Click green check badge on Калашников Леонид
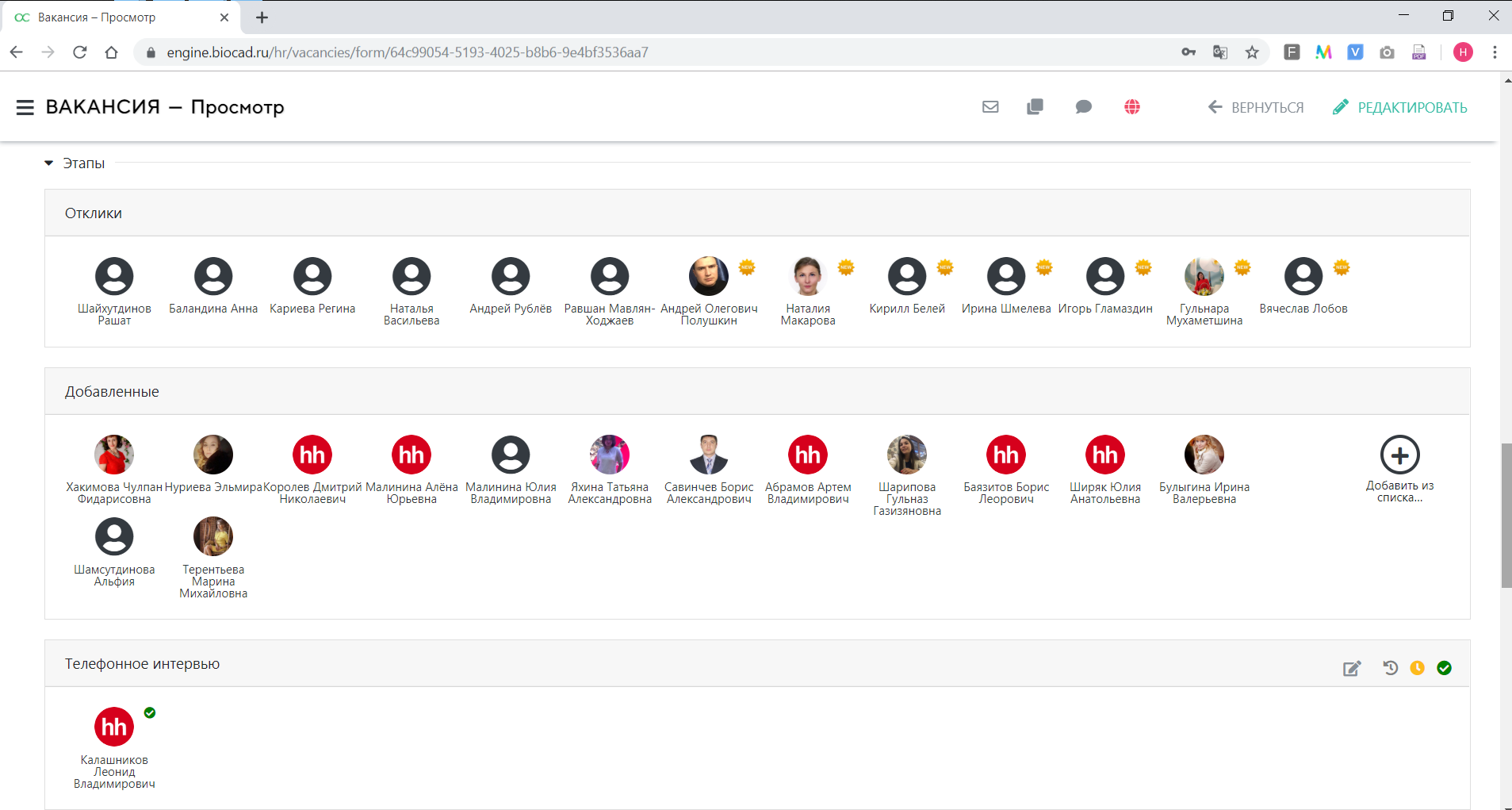This screenshot has height=810, width=1512. tap(150, 712)
